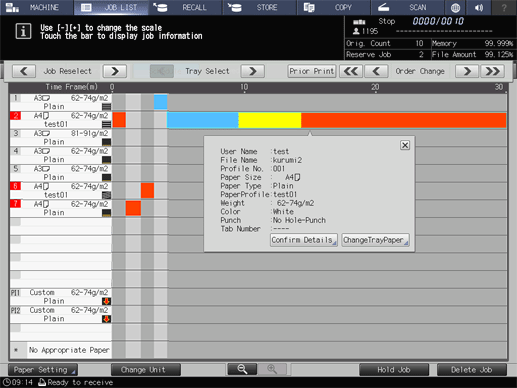Select the yellow segment of job bar
Viewport: 517px width, 388px height.
coord(270,120)
